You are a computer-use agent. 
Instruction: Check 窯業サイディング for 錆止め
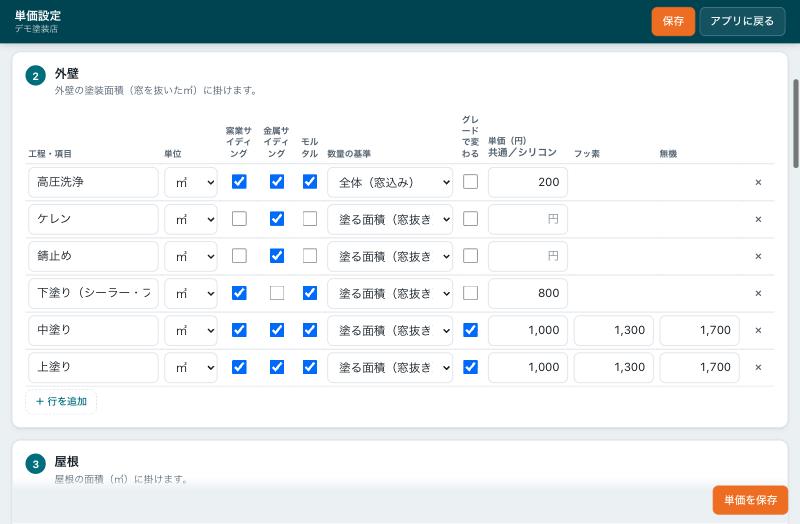click(x=239, y=256)
